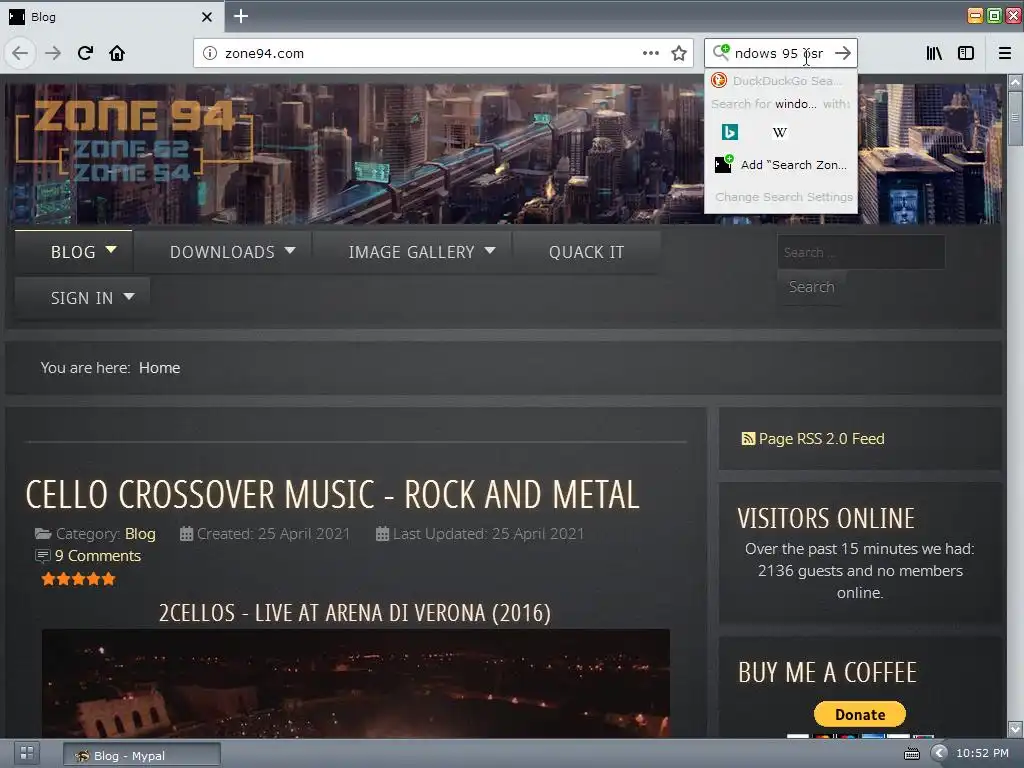Show site information icon in address bar
This screenshot has height=768, width=1024.
pyautogui.click(x=210, y=53)
